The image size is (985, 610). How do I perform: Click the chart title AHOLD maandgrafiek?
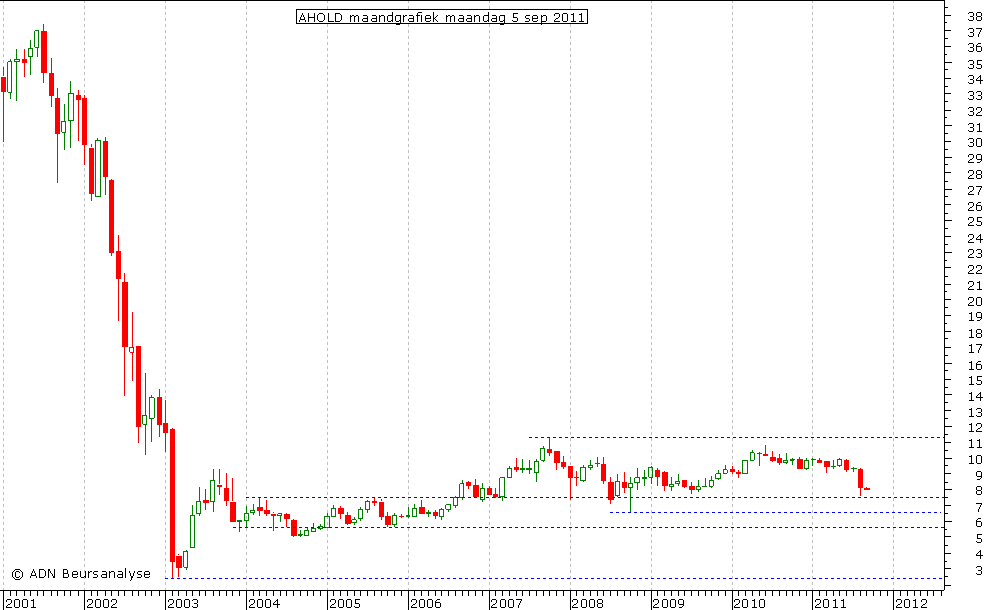pyautogui.click(x=442, y=17)
